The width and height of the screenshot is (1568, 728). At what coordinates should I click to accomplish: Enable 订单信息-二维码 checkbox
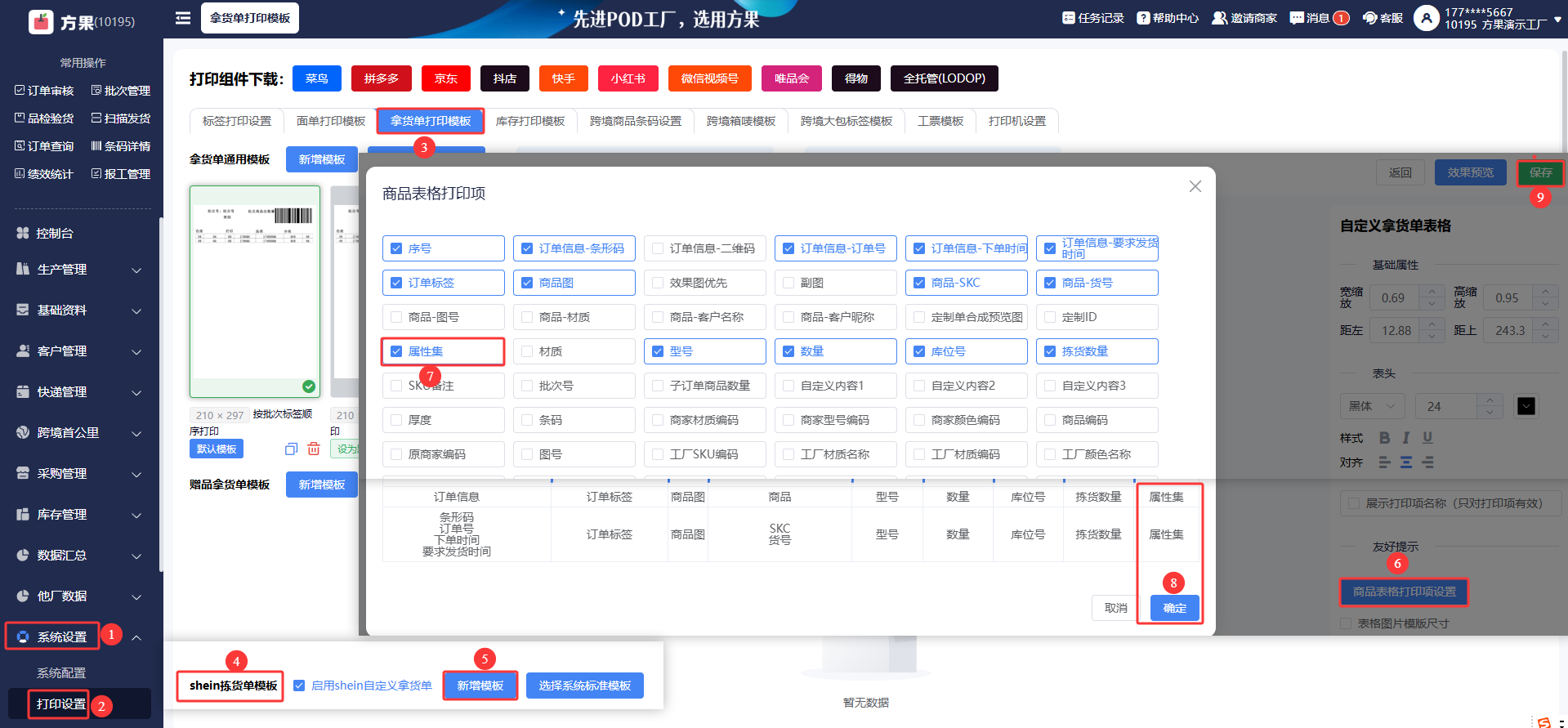tap(658, 248)
